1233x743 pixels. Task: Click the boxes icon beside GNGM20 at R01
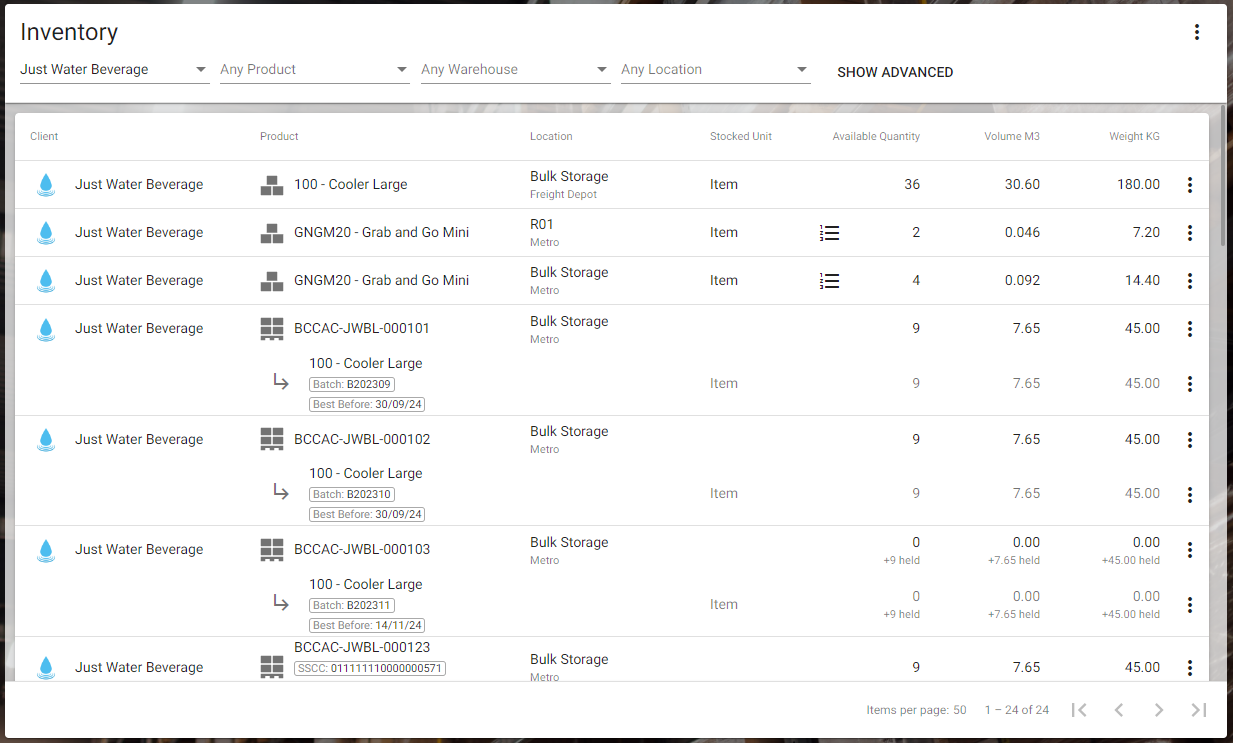[x=272, y=233]
